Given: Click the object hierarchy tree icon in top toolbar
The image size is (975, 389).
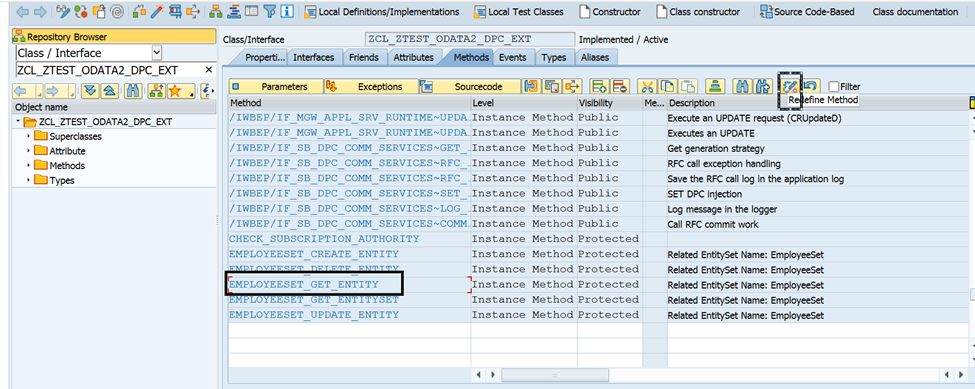Looking at the screenshot, I should pos(216,11).
